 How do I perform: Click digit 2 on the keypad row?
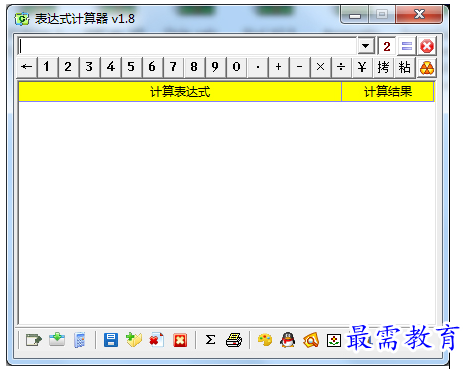click(68, 67)
